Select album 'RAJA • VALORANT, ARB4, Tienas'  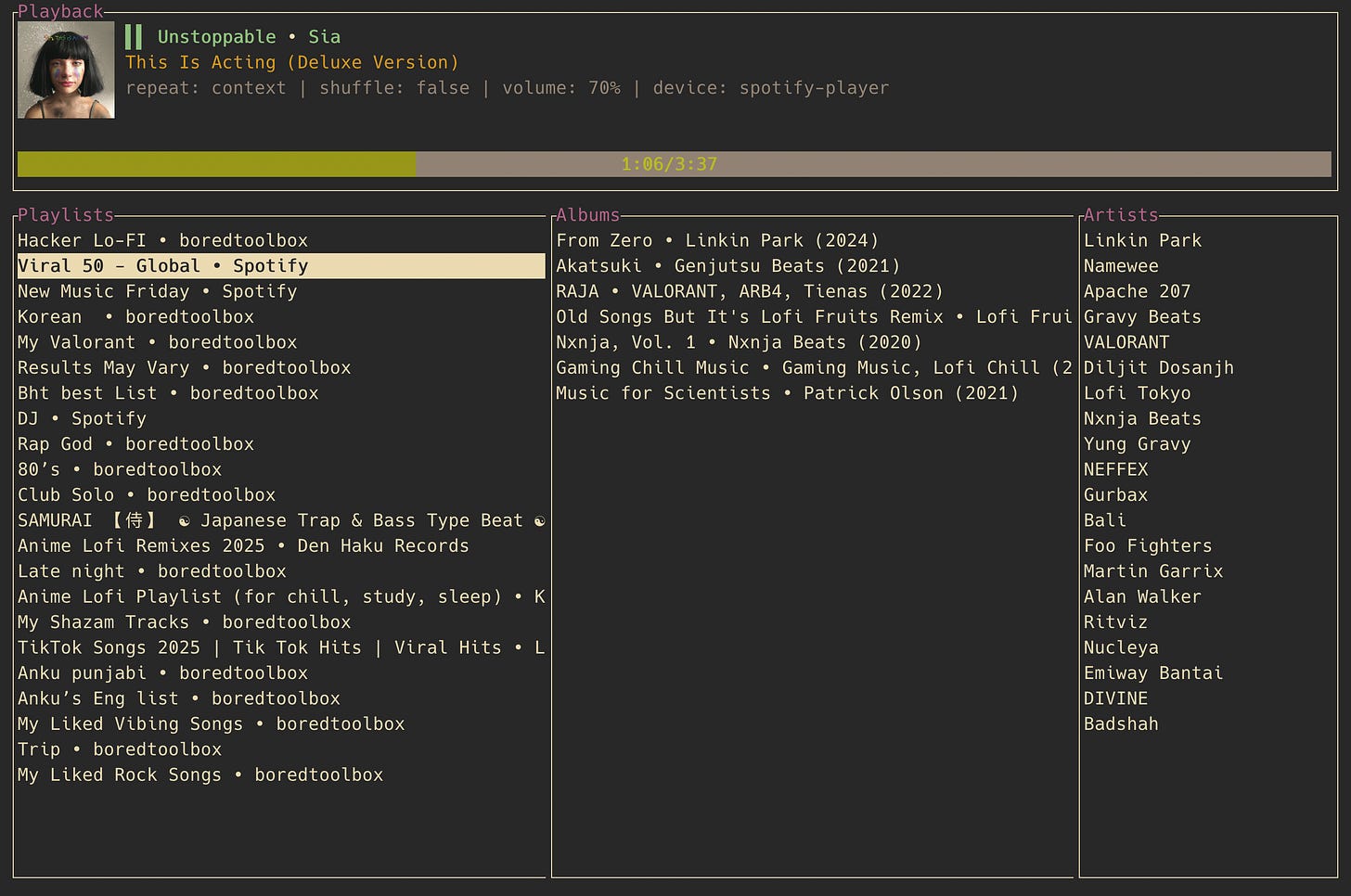(750, 291)
